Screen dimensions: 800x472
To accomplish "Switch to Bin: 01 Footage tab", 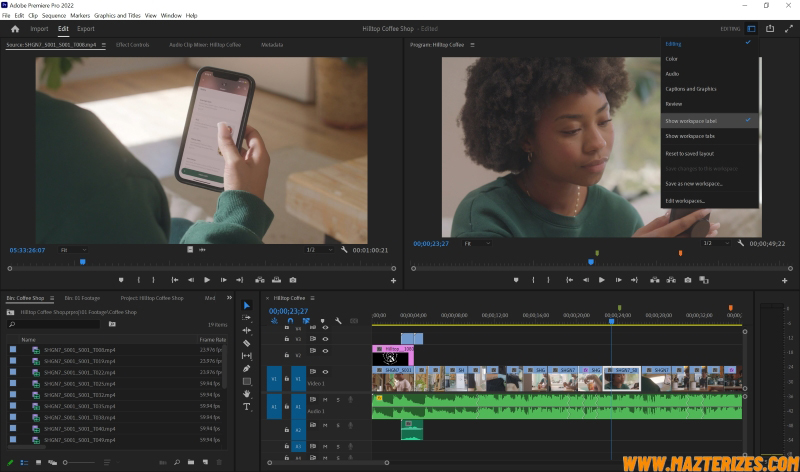I will pyautogui.click(x=82, y=298).
